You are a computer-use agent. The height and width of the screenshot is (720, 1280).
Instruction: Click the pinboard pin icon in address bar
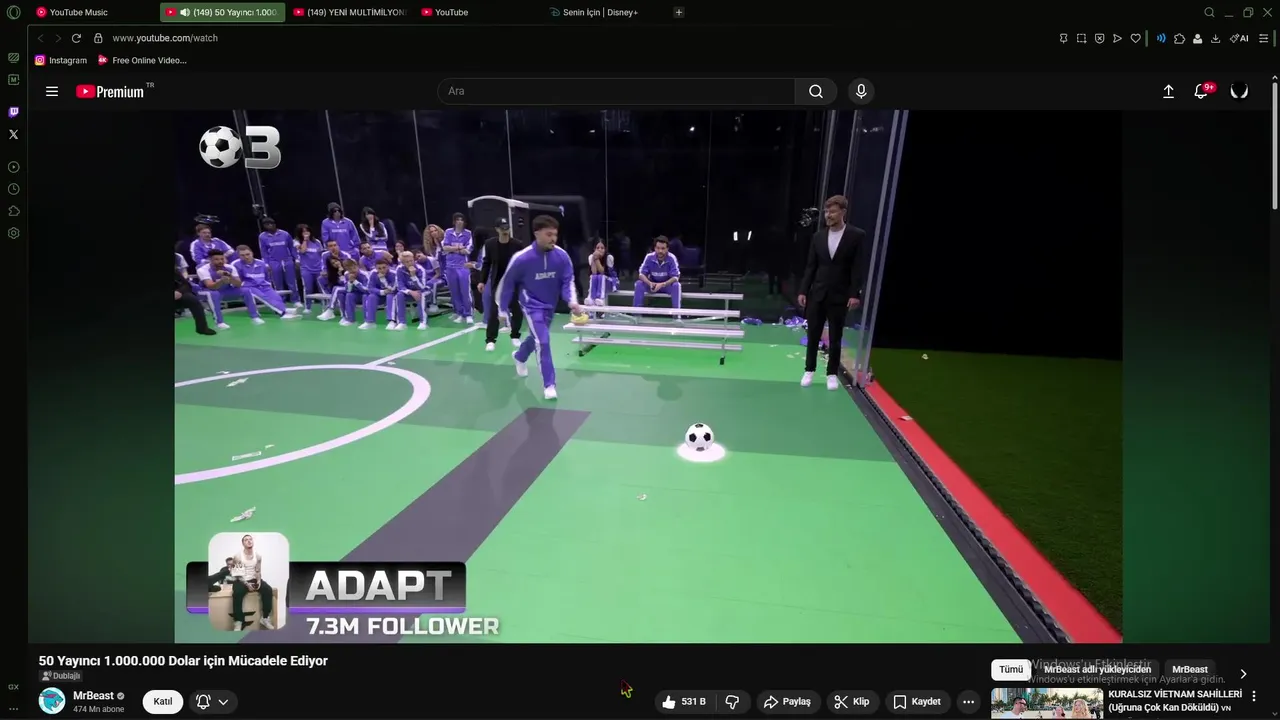(1063, 38)
